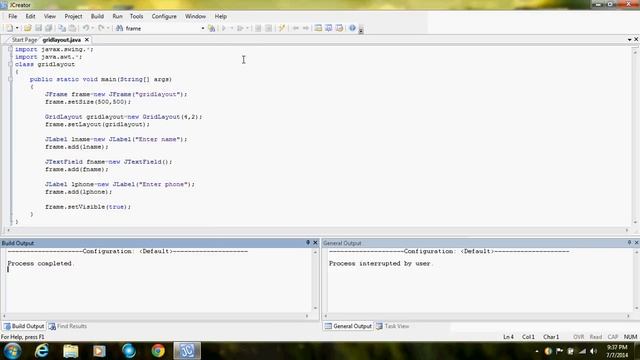This screenshot has height=360, width=640.
Task: Click the editor horizontal scrollbar right arrow
Action: (x=627, y=230)
